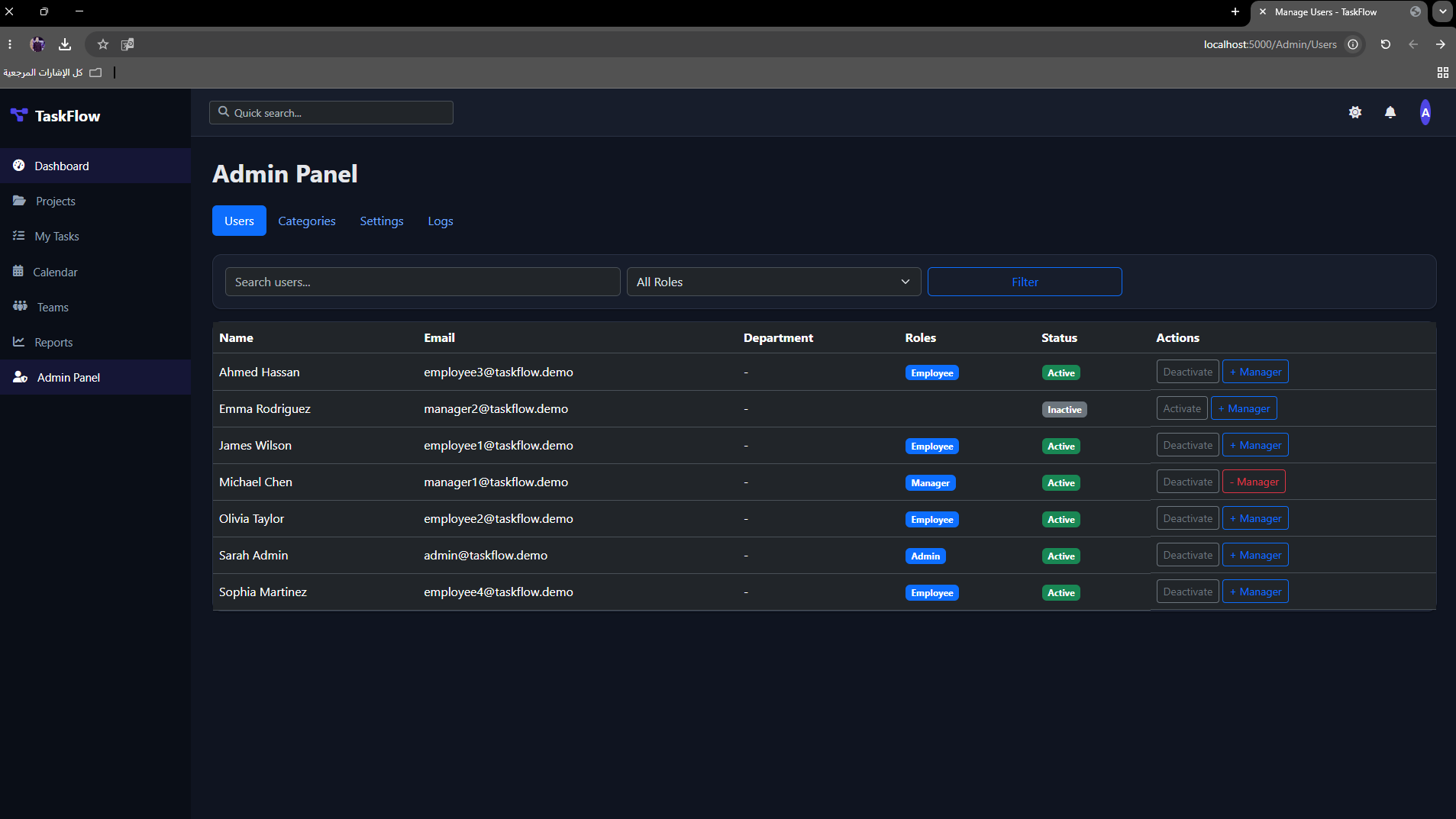Click the Admin role badge
The height and width of the screenshot is (819, 1456).
coord(925,556)
